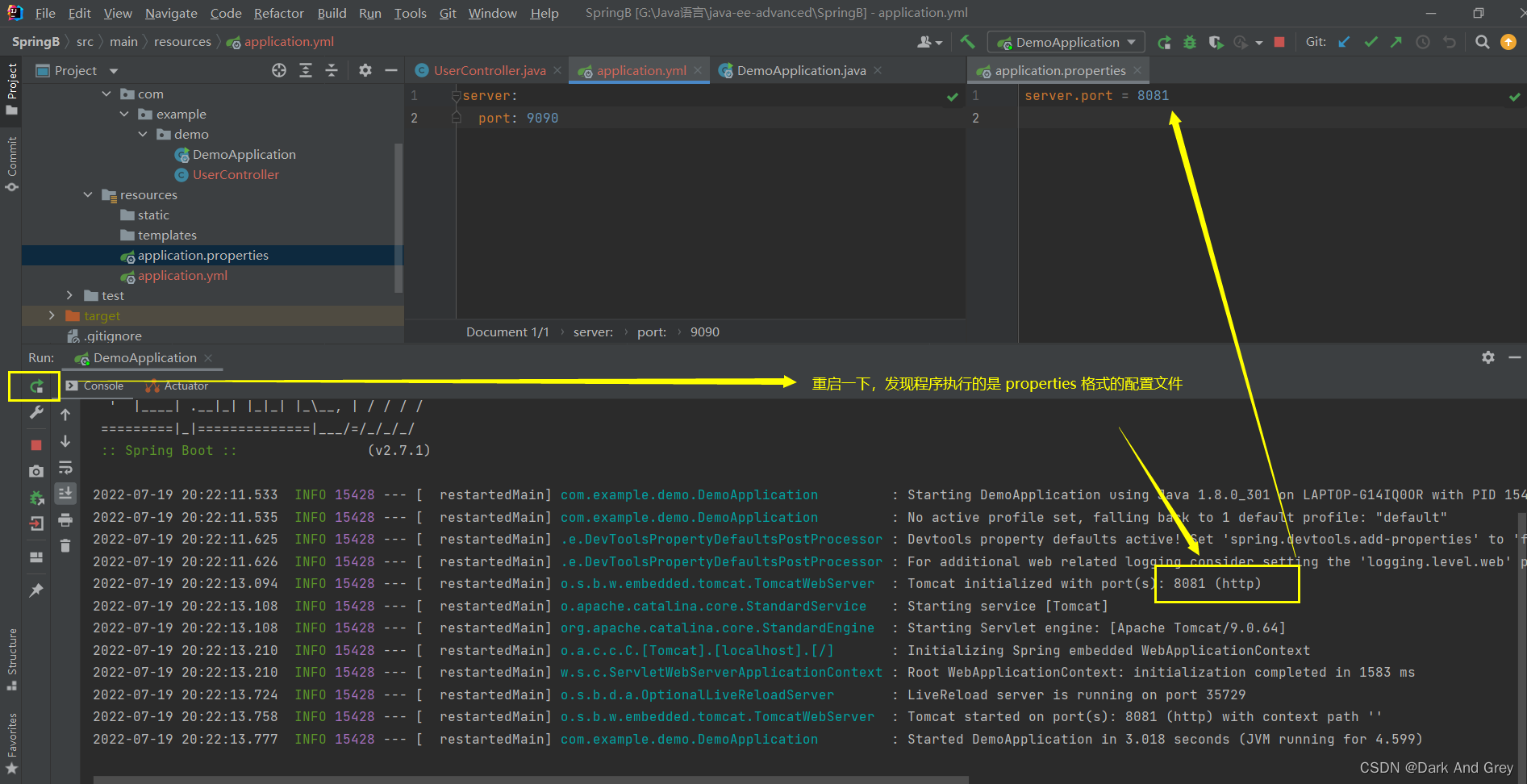Show Git history clock icon
Screen dimensions: 1527x784
[1423, 42]
